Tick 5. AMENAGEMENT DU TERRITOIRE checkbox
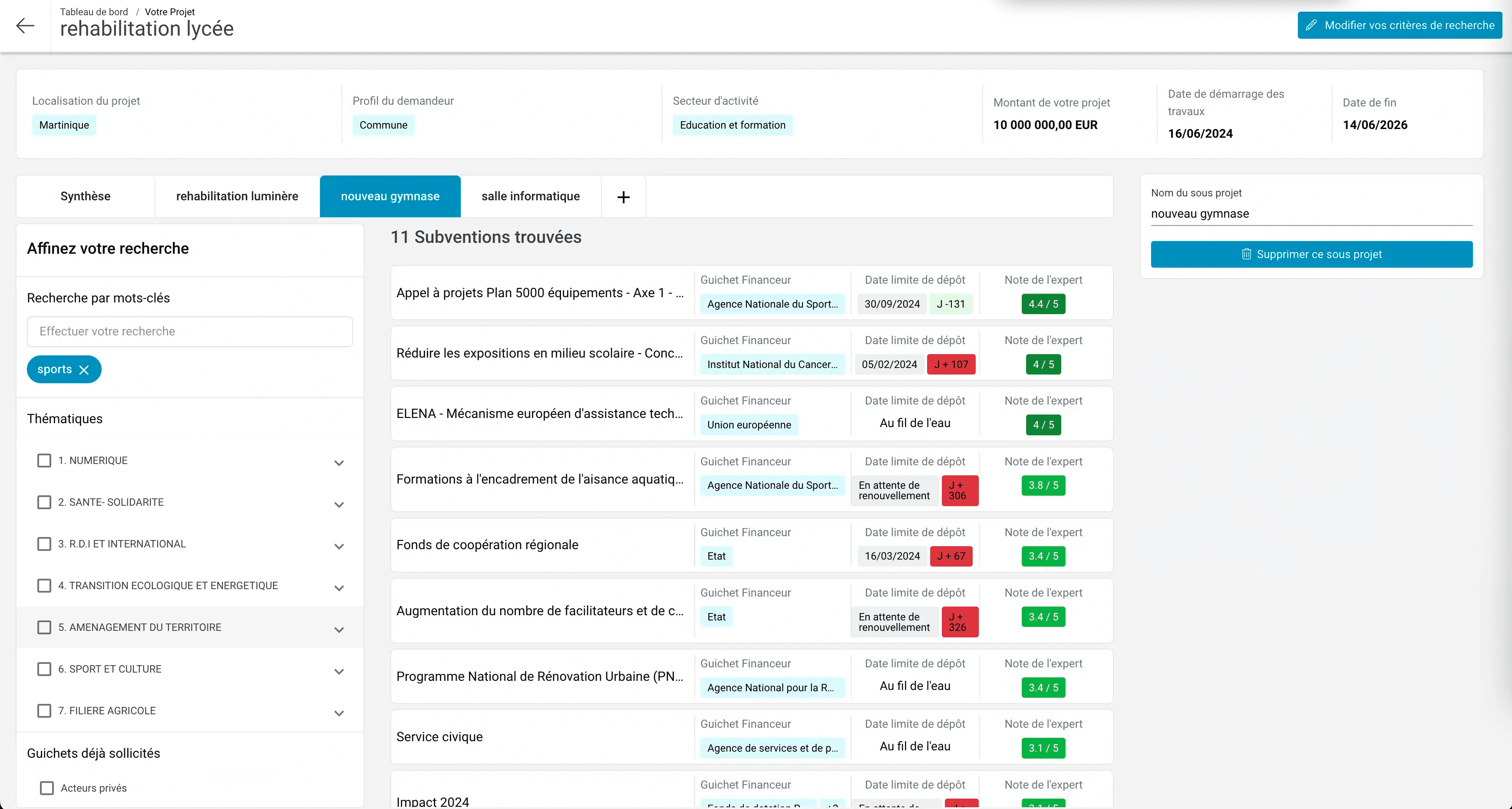The width and height of the screenshot is (1512, 809). (x=44, y=627)
